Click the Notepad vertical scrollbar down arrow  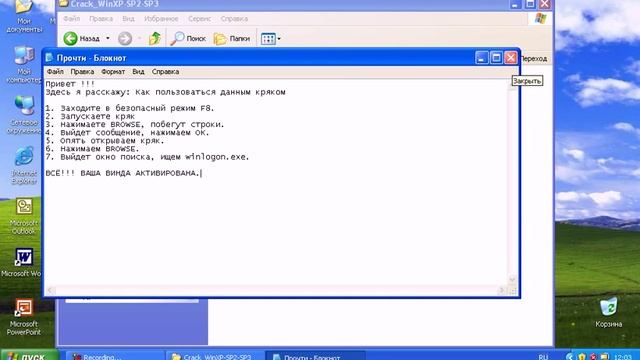512,279
